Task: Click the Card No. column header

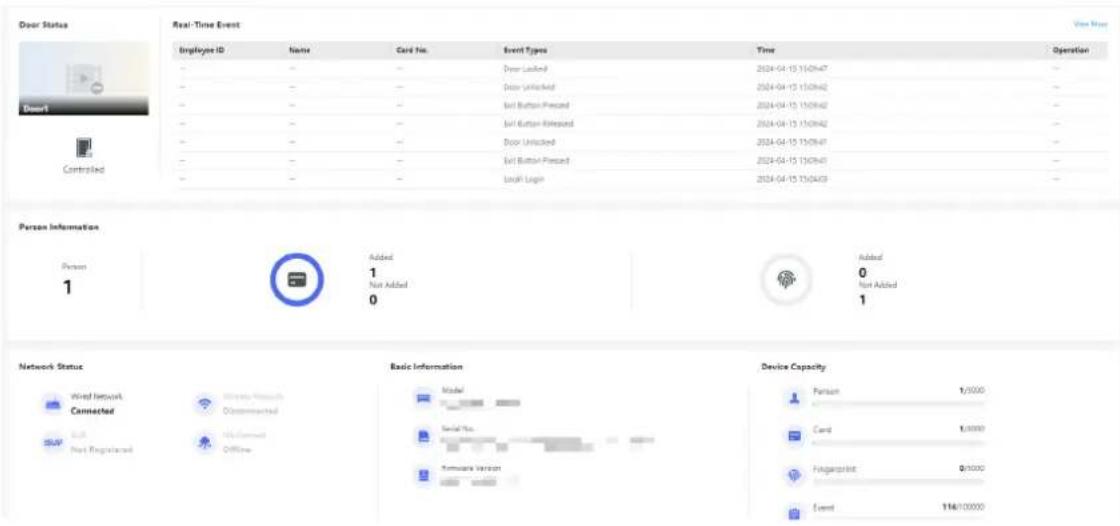Action: pyautogui.click(x=411, y=50)
